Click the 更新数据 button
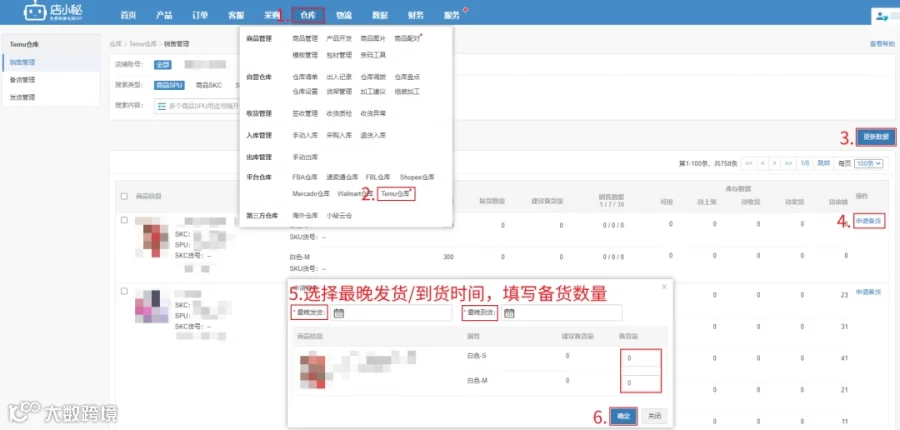This screenshot has height=430, width=900. coord(876,137)
